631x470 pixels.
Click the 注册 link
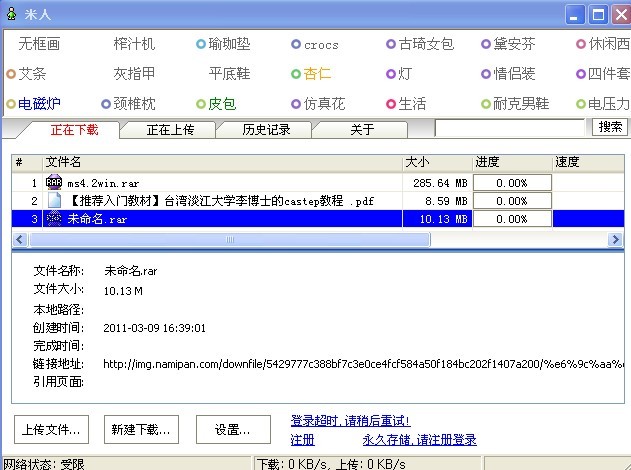point(302,439)
